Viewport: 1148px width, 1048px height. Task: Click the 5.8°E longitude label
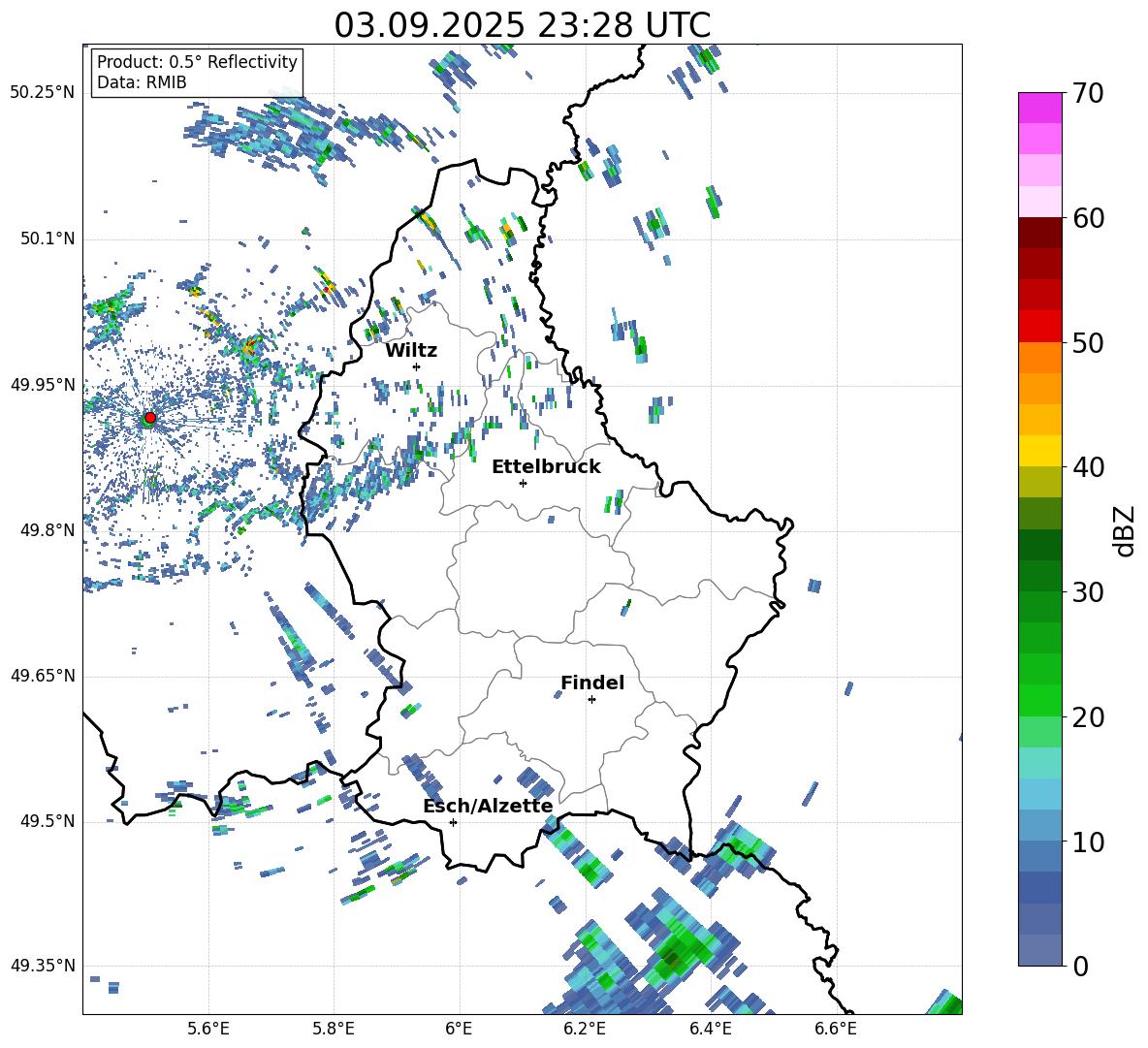[334, 1029]
